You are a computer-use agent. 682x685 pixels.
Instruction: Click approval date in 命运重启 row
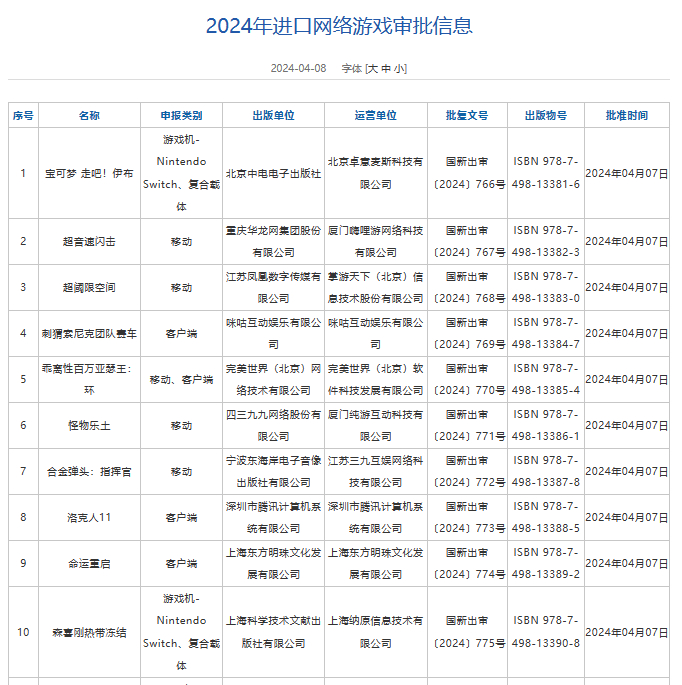coord(627,564)
